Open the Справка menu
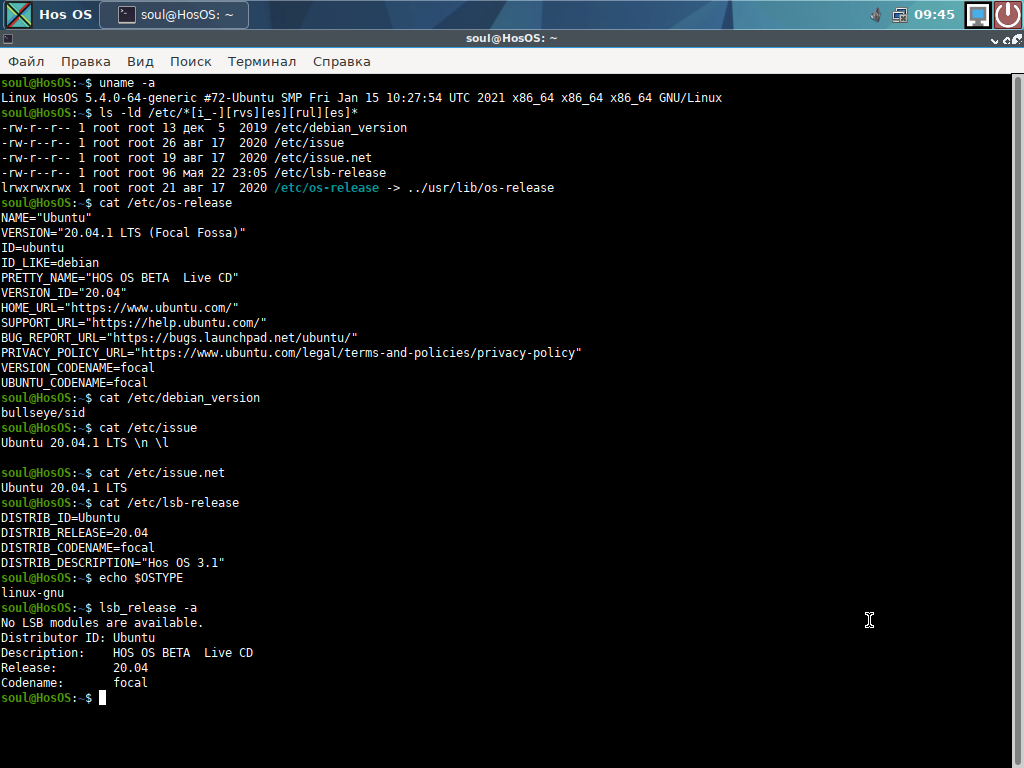This screenshot has height=768, width=1024. (x=342, y=61)
